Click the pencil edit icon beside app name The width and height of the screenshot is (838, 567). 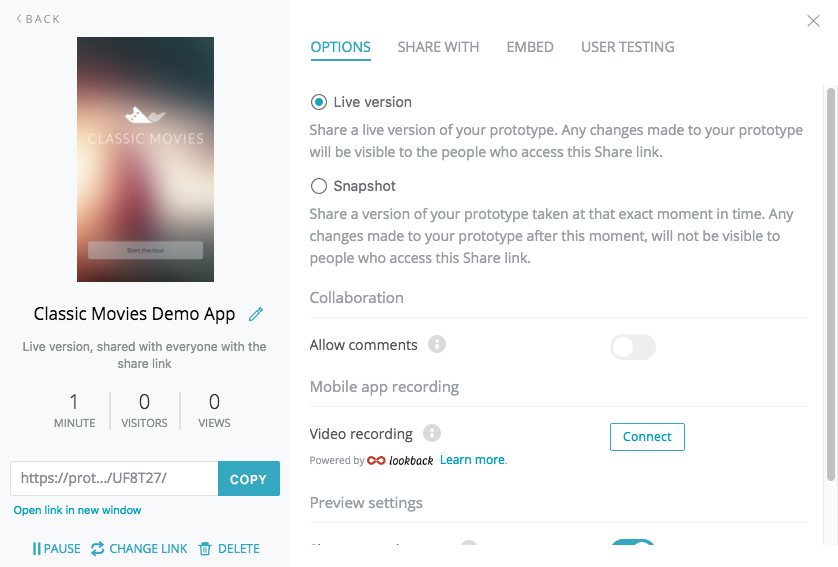point(256,314)
